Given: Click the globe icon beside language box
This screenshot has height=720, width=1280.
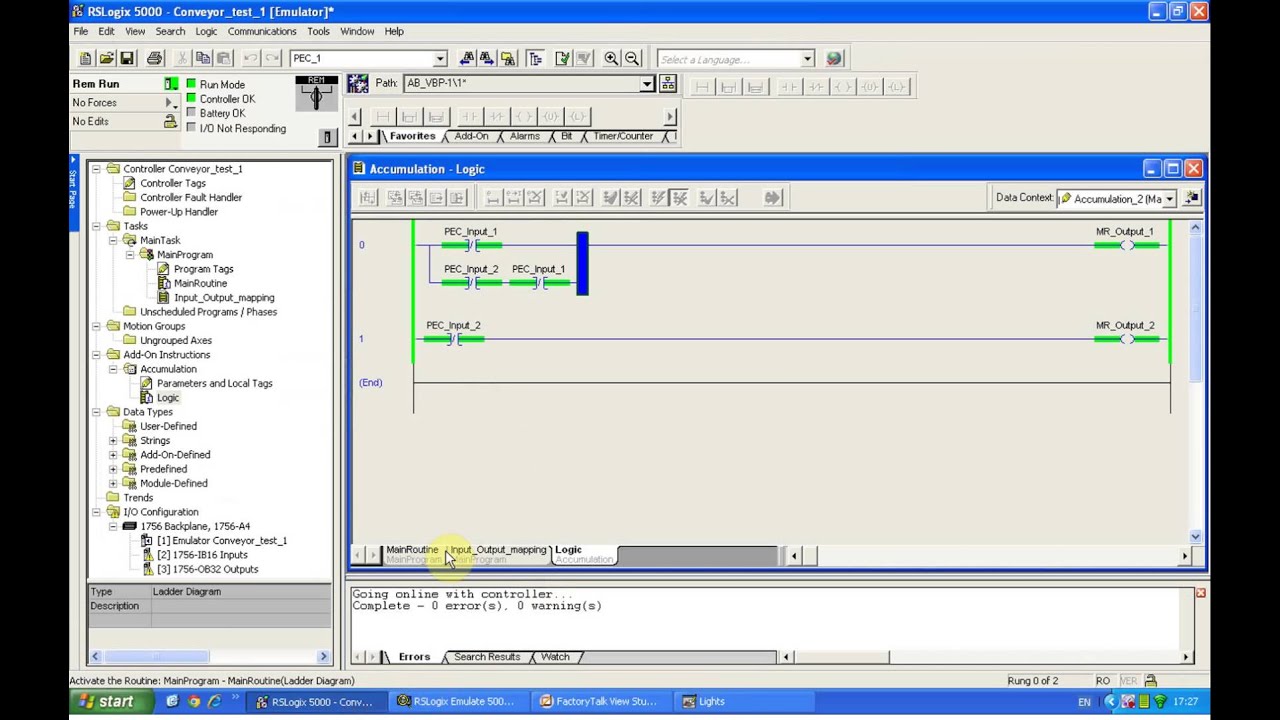Looking at the screenshot, I should tap(834, 59).
